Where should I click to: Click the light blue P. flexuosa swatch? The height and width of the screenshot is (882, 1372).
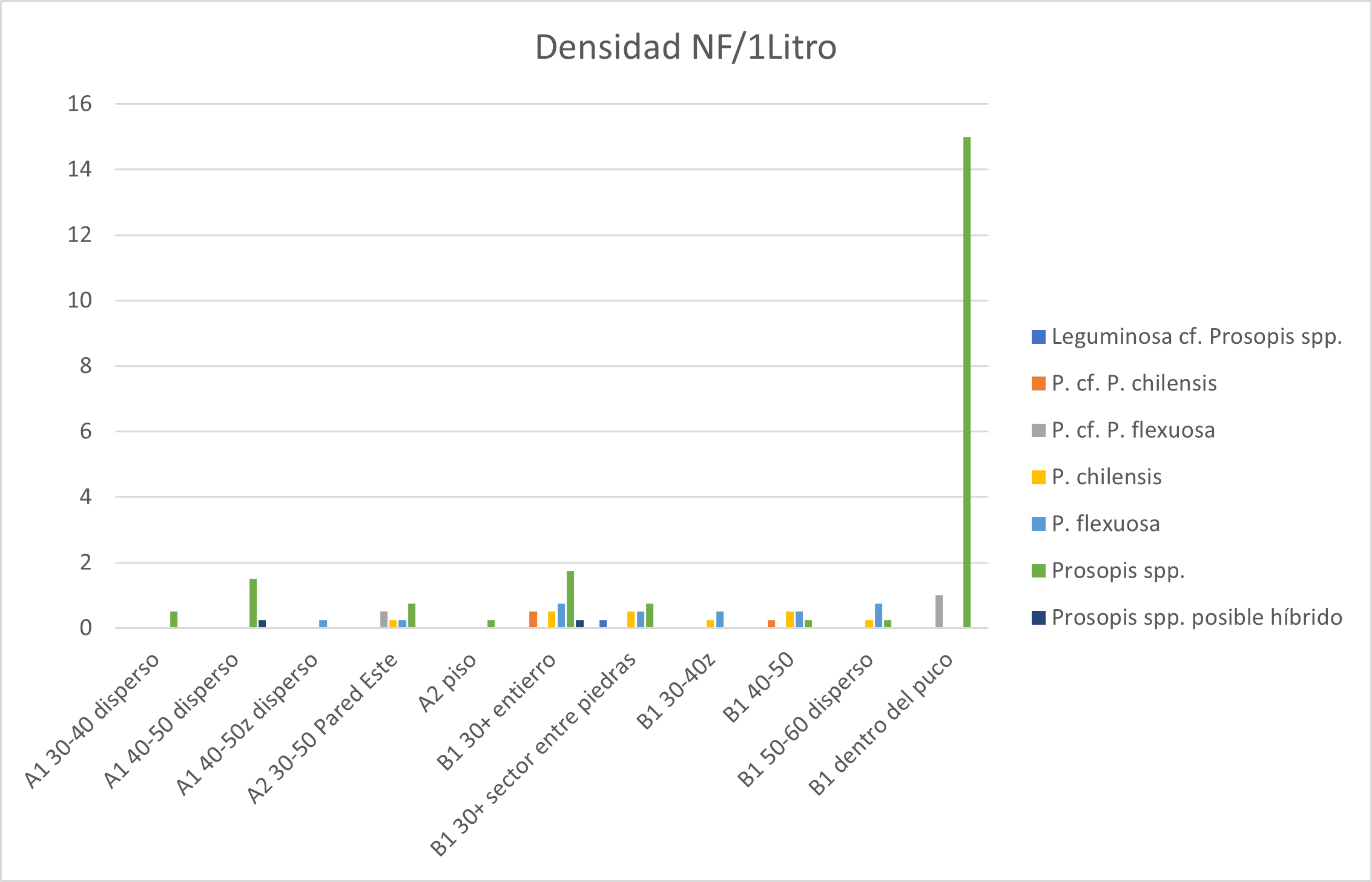point(1038,524)
